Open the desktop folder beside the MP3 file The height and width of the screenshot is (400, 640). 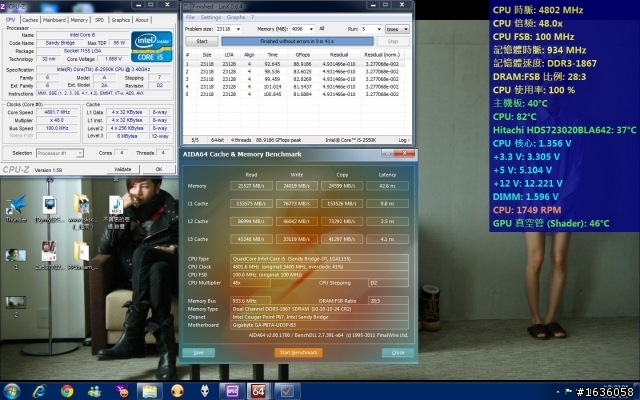point(82,210)
